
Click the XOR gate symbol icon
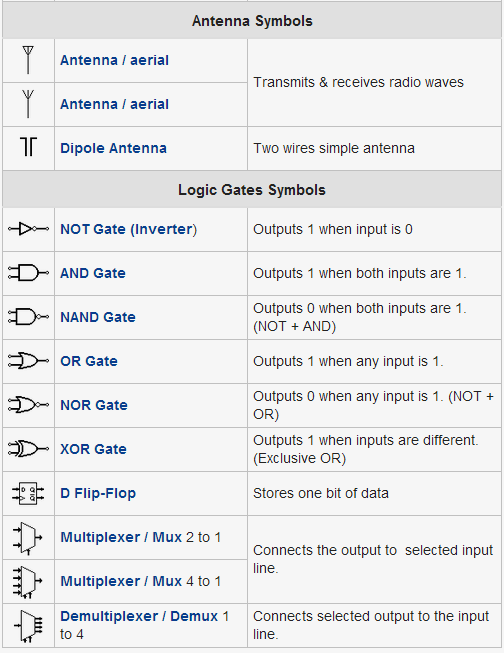(28, 449)
